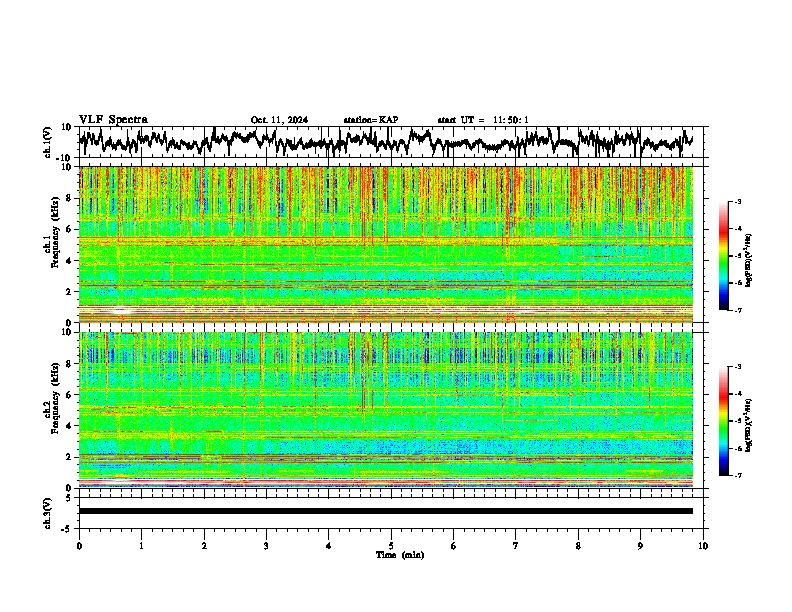Viewport: 792px width, 612px height.
Task: Click the "5" tick on ch.3(V) axis
Action: click(69, 498)
